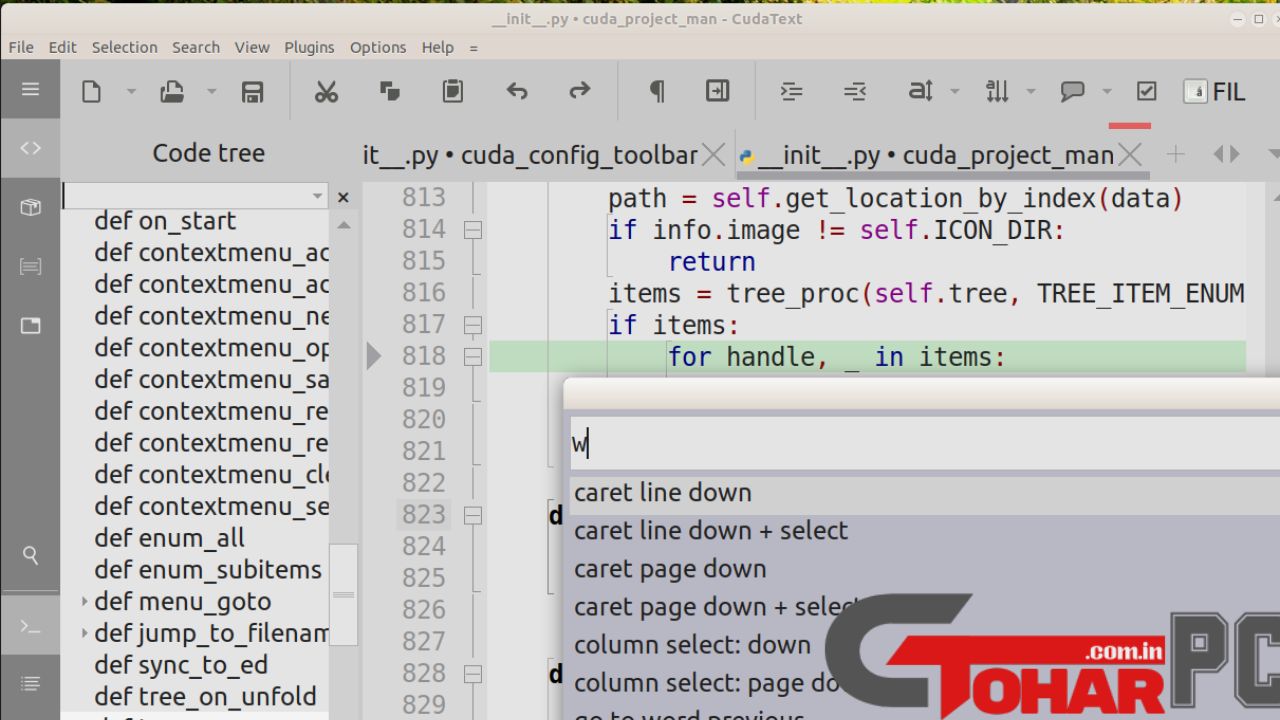1280x720 pixels.
Task: Open the Code tree filter dropdown
Action: click(x=318, y=196)
